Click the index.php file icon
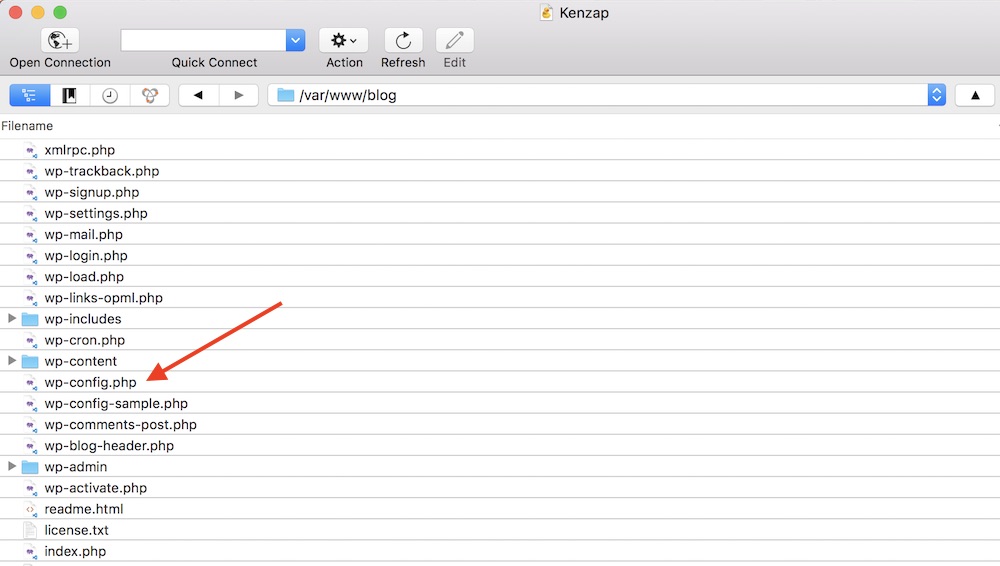 coord(30,551)
